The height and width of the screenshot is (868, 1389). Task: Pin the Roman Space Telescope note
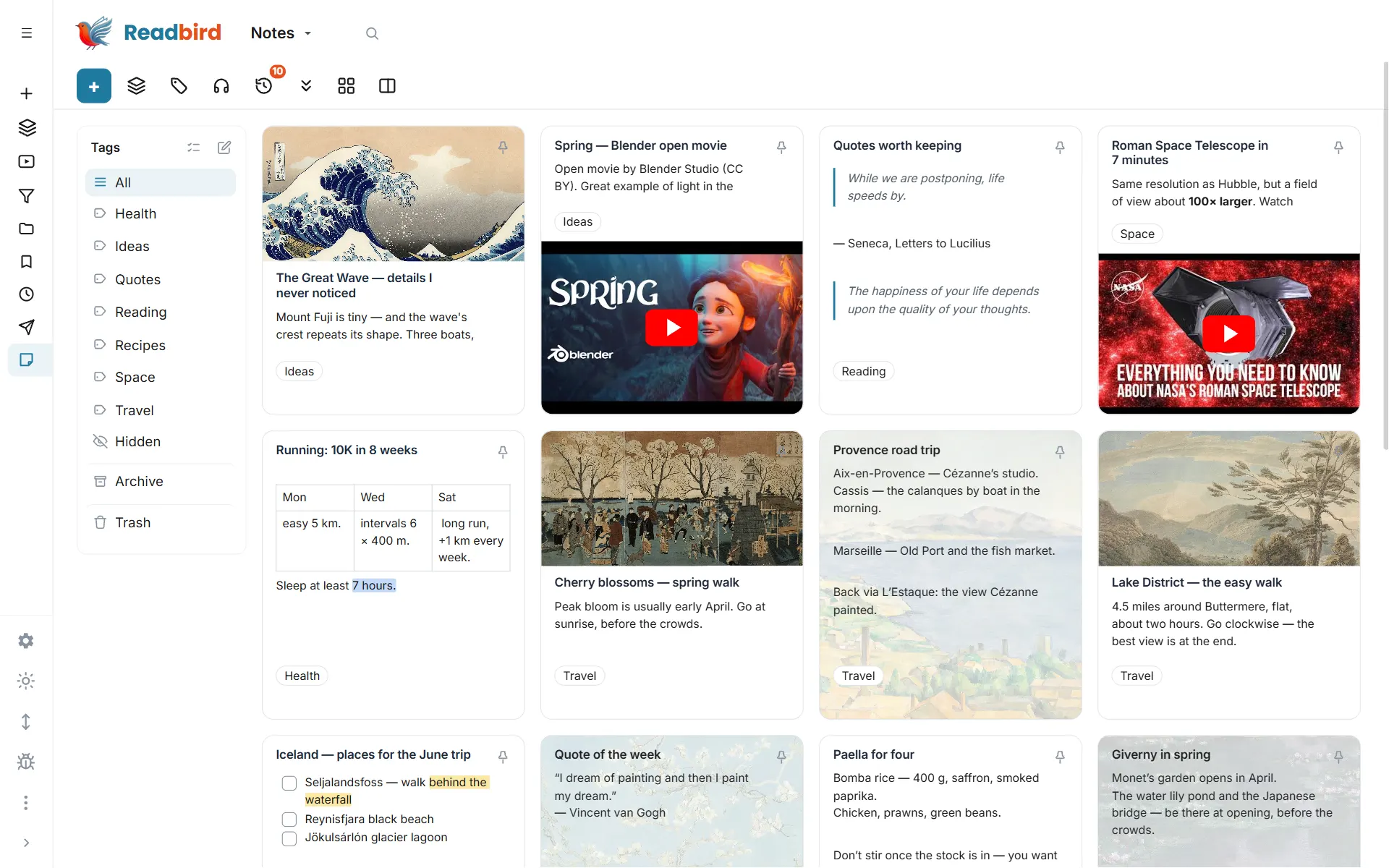pos(1338,148)
